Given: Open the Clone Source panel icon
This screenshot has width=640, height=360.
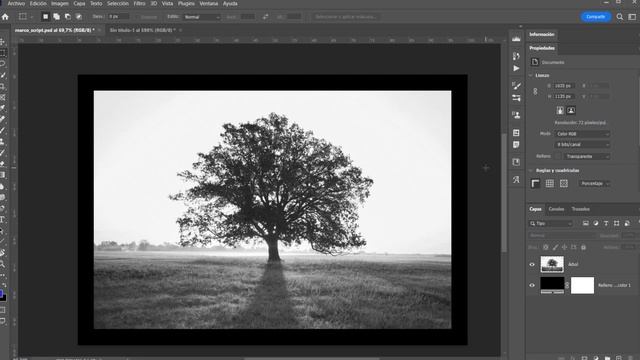Looking at the screenshot, I should pos(516,116).
